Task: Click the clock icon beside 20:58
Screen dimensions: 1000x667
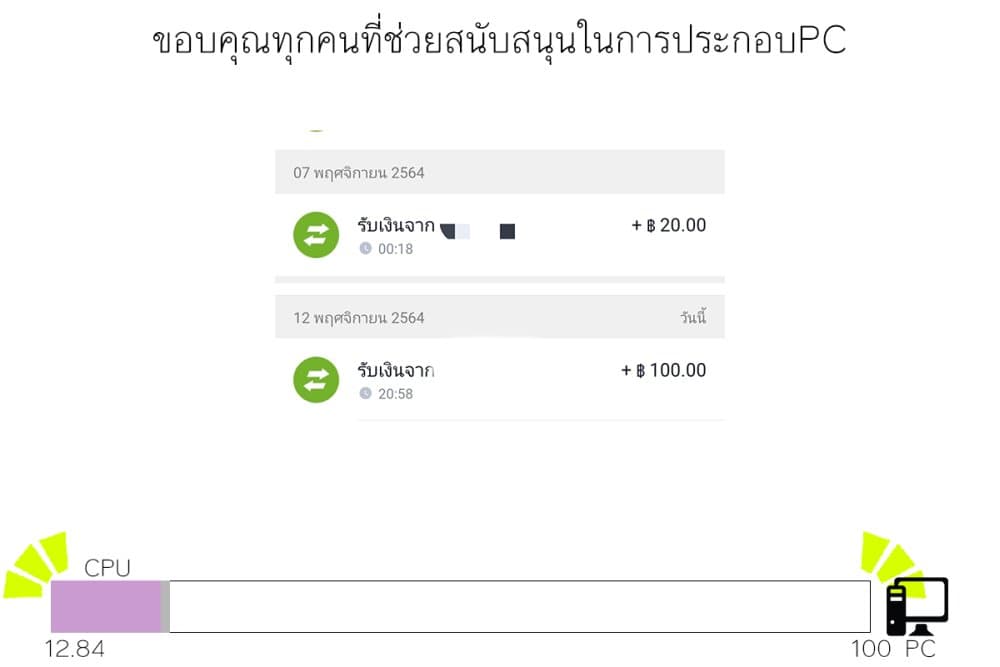Action: 365,393
